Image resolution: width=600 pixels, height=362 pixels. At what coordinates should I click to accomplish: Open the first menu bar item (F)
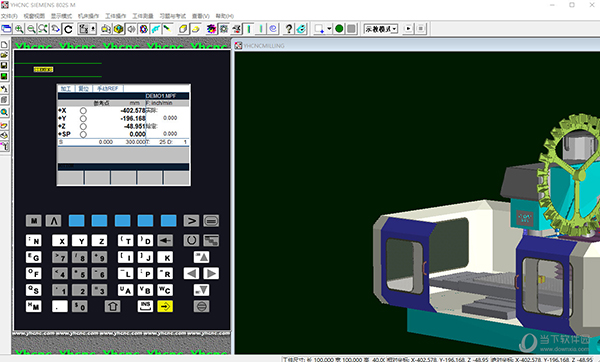[9, 16]
